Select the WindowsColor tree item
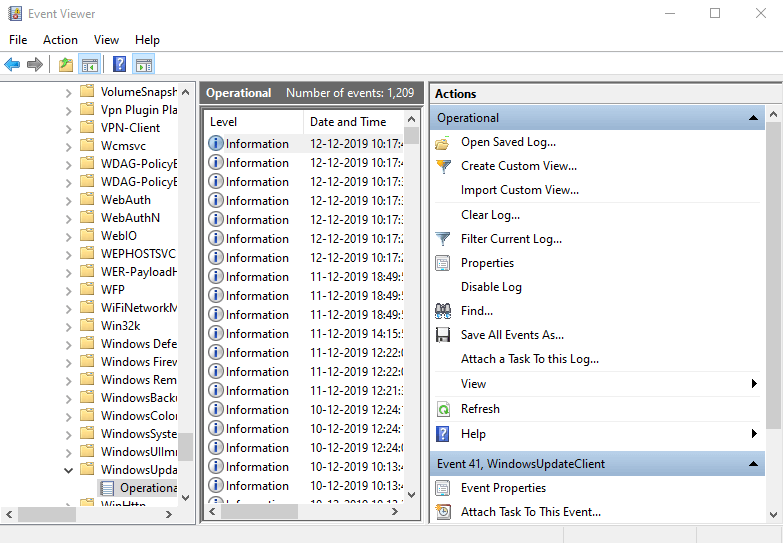Screen dimensions: 783x543 tap(138, 416)
